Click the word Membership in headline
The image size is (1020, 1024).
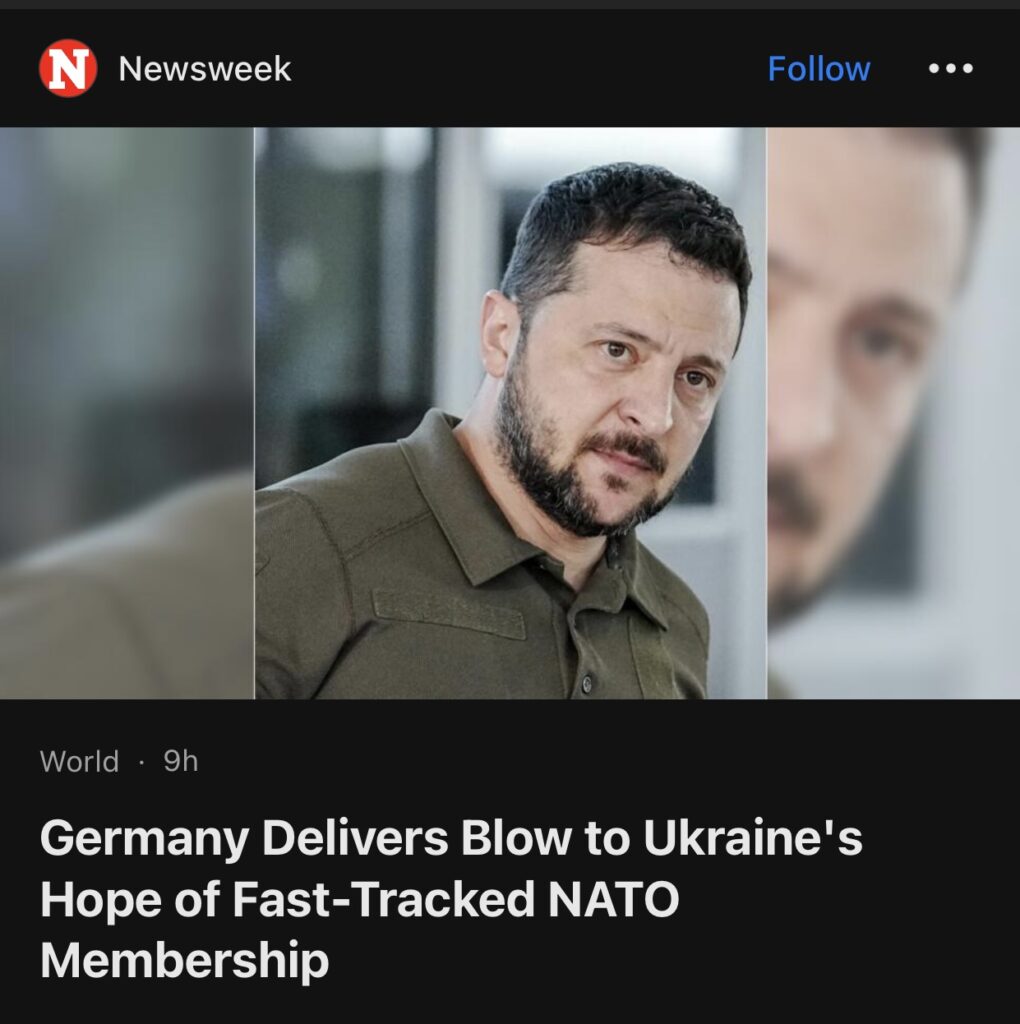click(185, 960)
